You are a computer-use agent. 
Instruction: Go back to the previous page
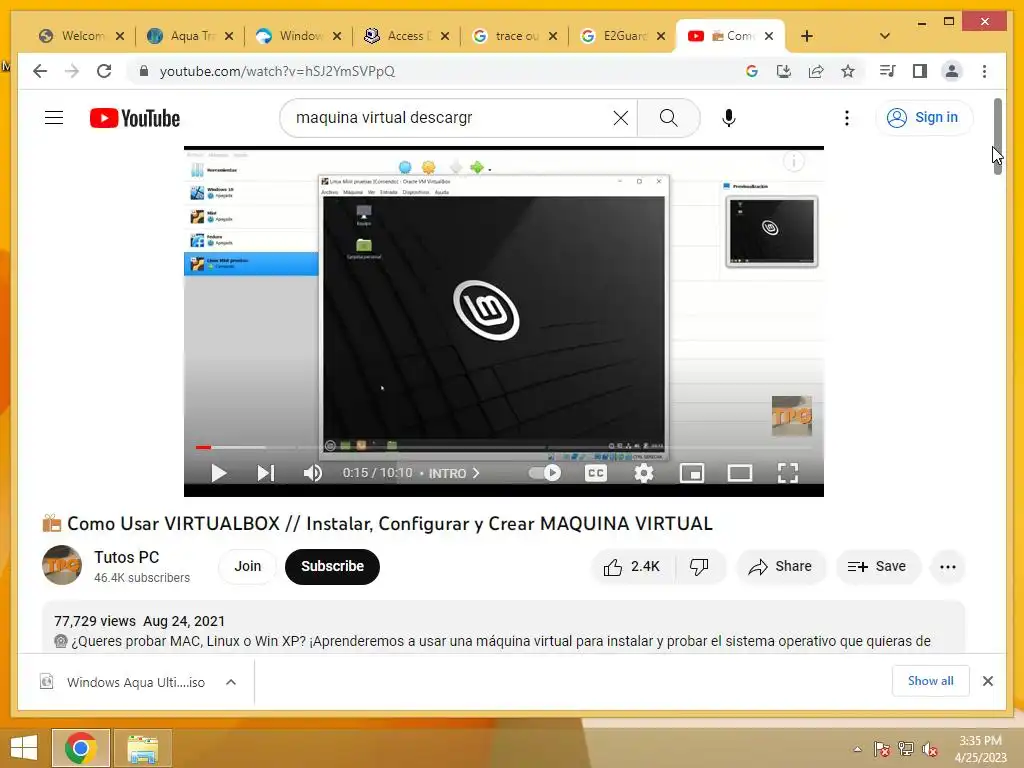coord(40,71)
